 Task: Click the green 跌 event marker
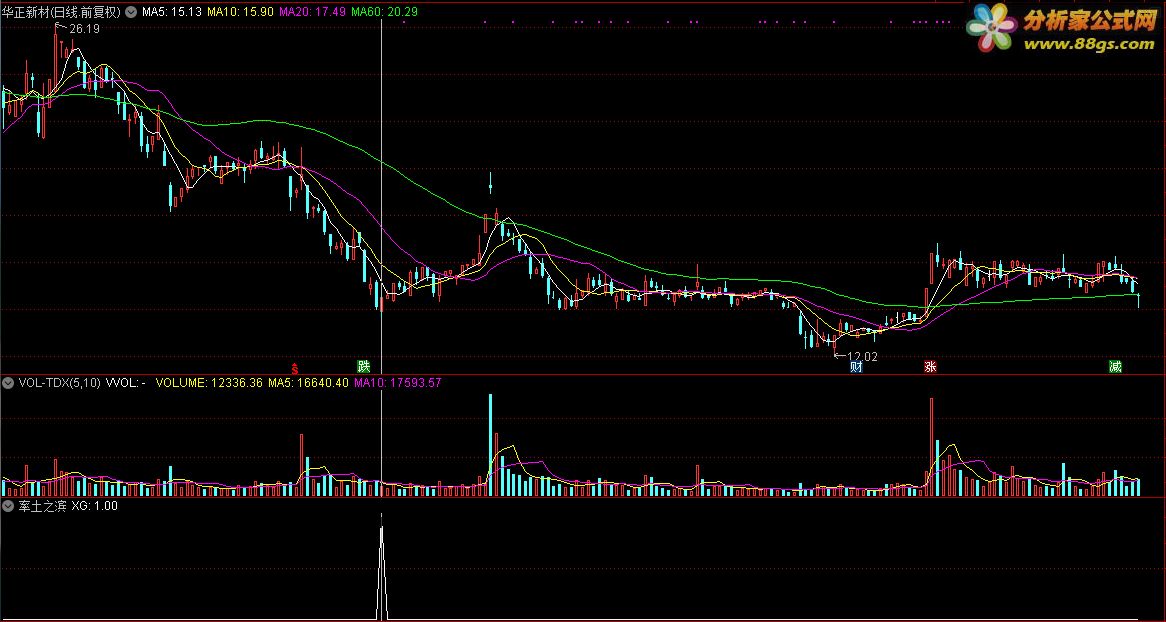(363, 366)
